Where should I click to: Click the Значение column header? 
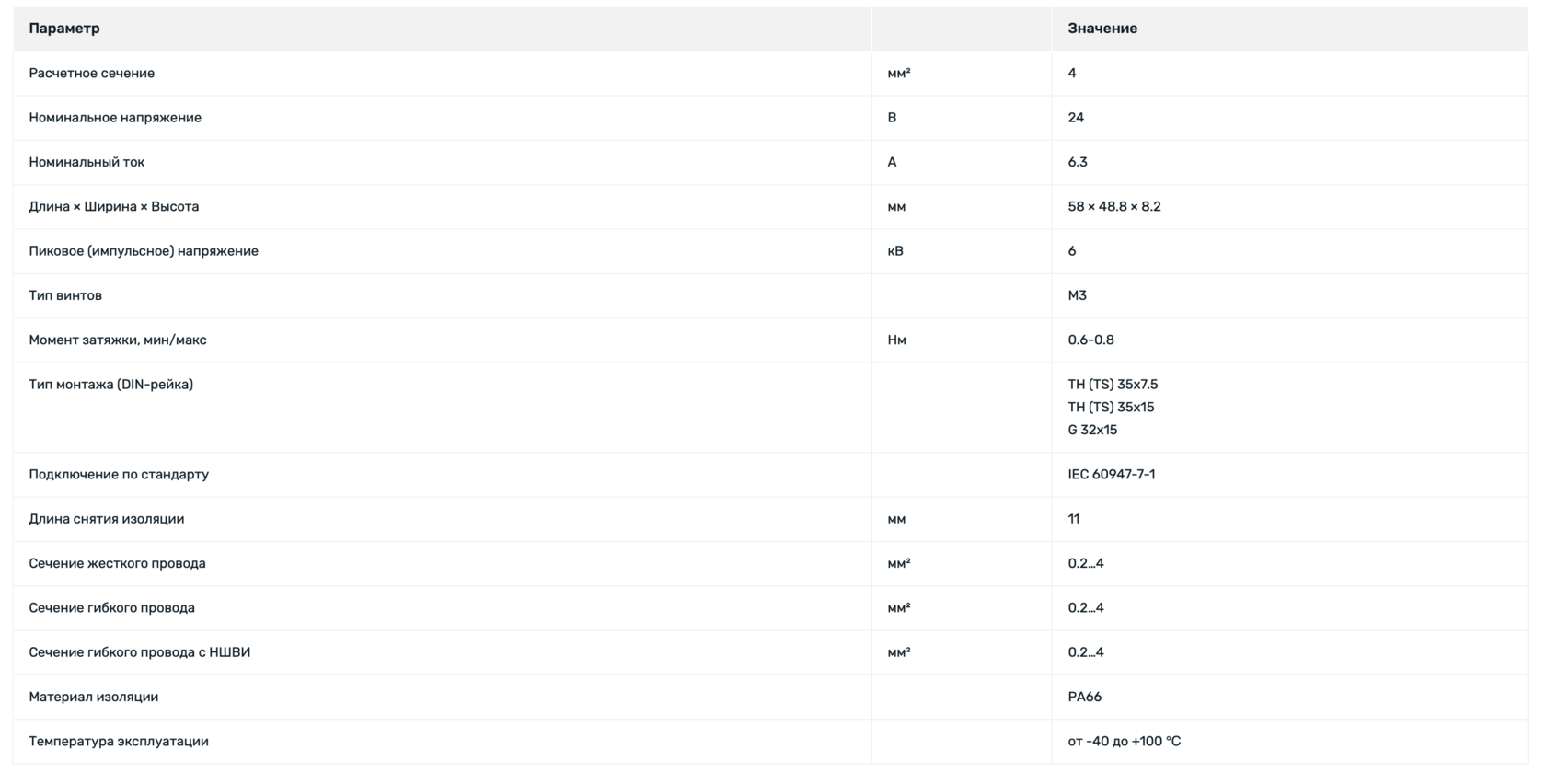(x=1102, y=29)
